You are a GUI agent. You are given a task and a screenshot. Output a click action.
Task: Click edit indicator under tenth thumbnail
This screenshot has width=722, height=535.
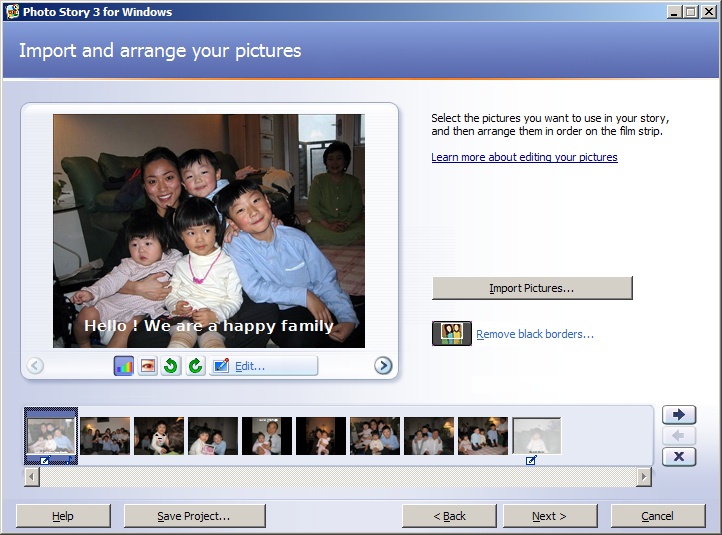pos(531,460)
